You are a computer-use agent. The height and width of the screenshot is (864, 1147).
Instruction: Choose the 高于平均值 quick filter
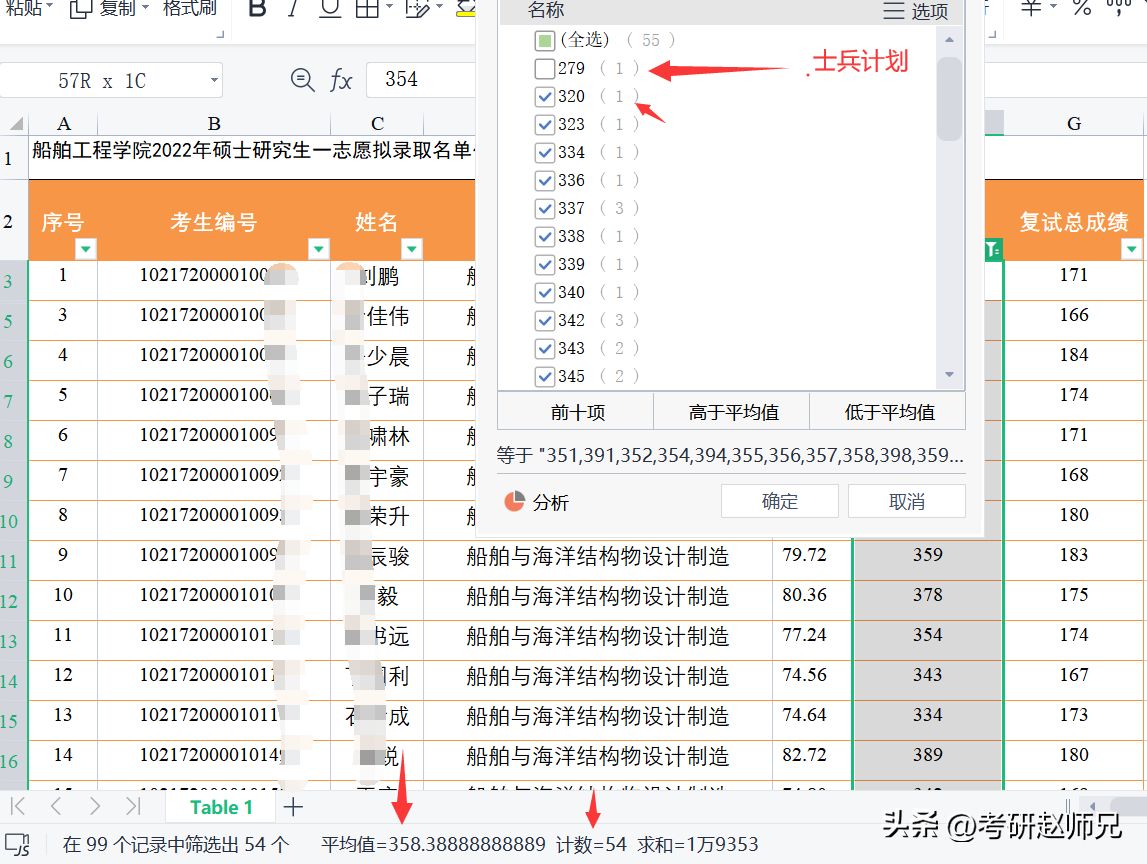(733, 412)
